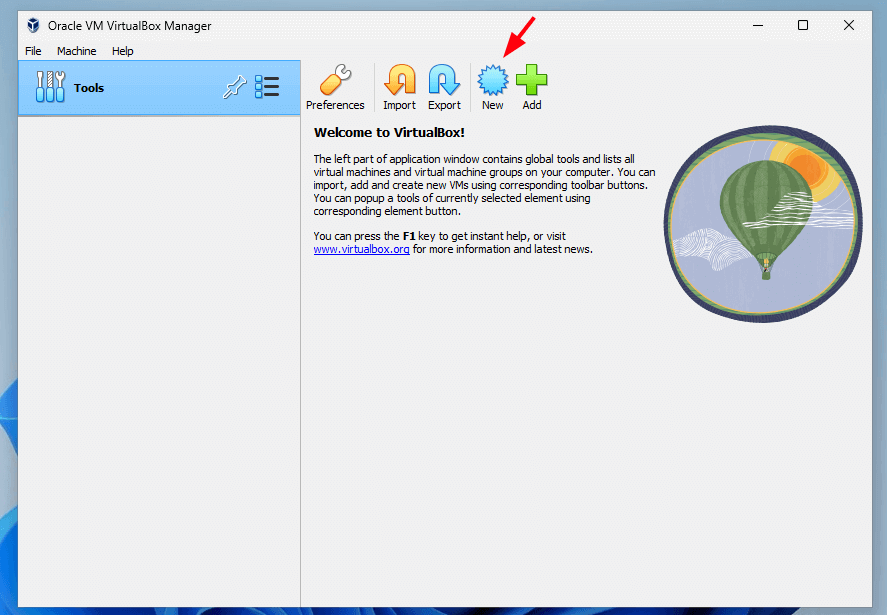Image resolution: width=887 pixels, height=615 pixels.
Task: Open the Machine menu
Action: (x=76, y=51)
